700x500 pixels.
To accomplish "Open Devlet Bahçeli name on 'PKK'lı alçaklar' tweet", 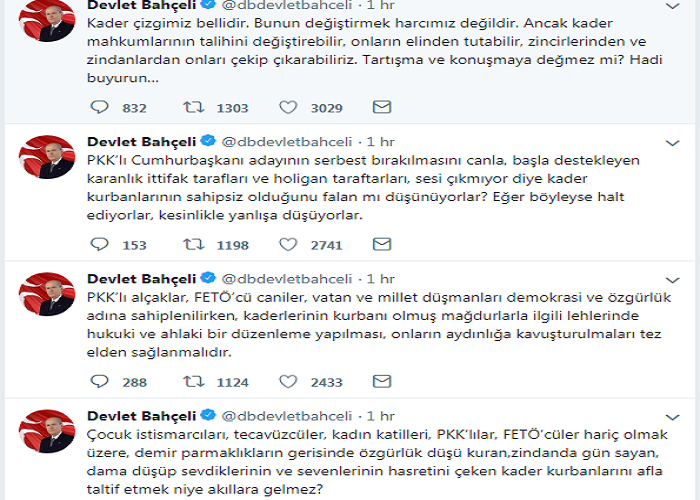I will click(141, 277).
